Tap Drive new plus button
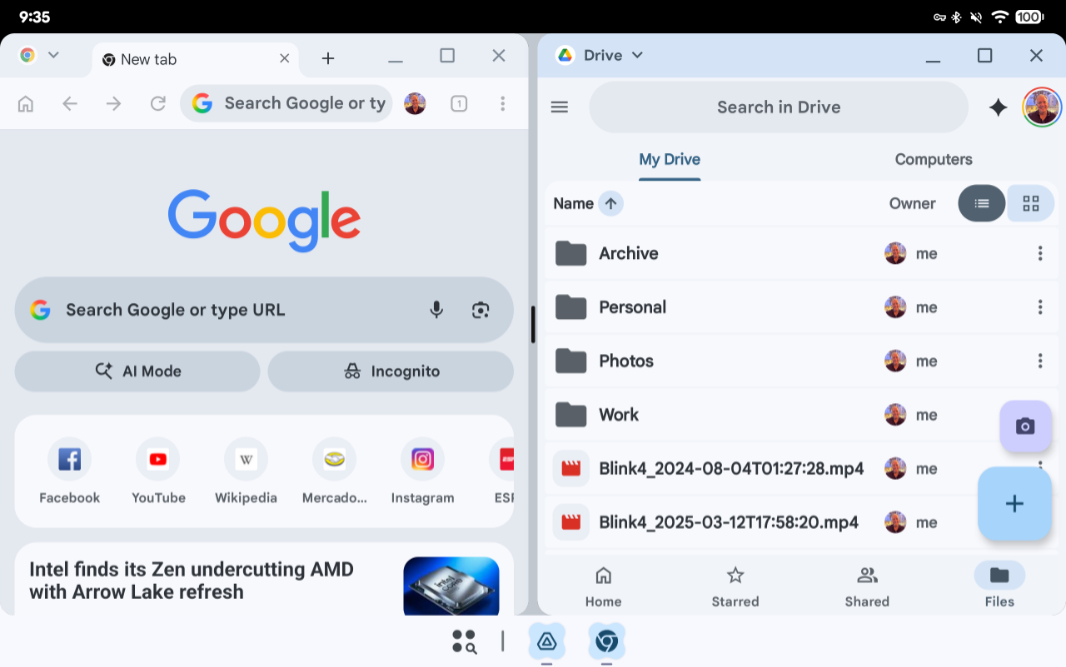 pyautogui.click(x=1014, y=504)
